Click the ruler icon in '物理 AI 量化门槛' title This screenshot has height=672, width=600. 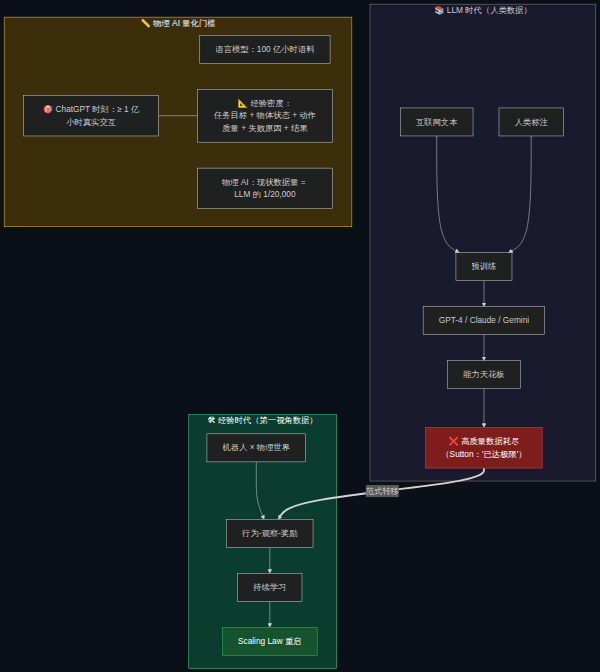click(x=146, y=23)
